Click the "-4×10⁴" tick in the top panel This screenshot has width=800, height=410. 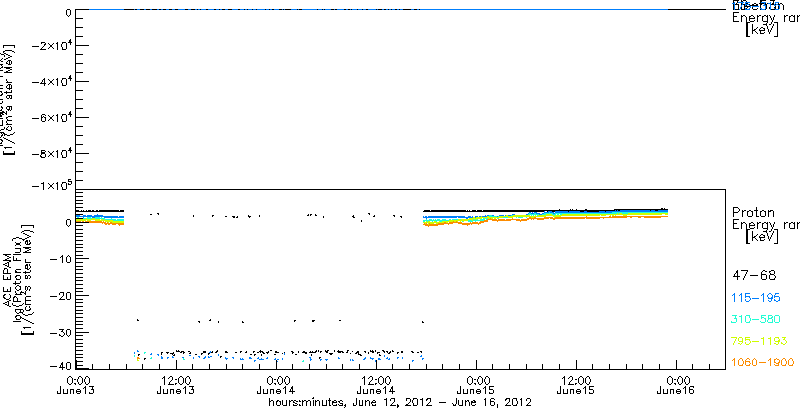51,81
